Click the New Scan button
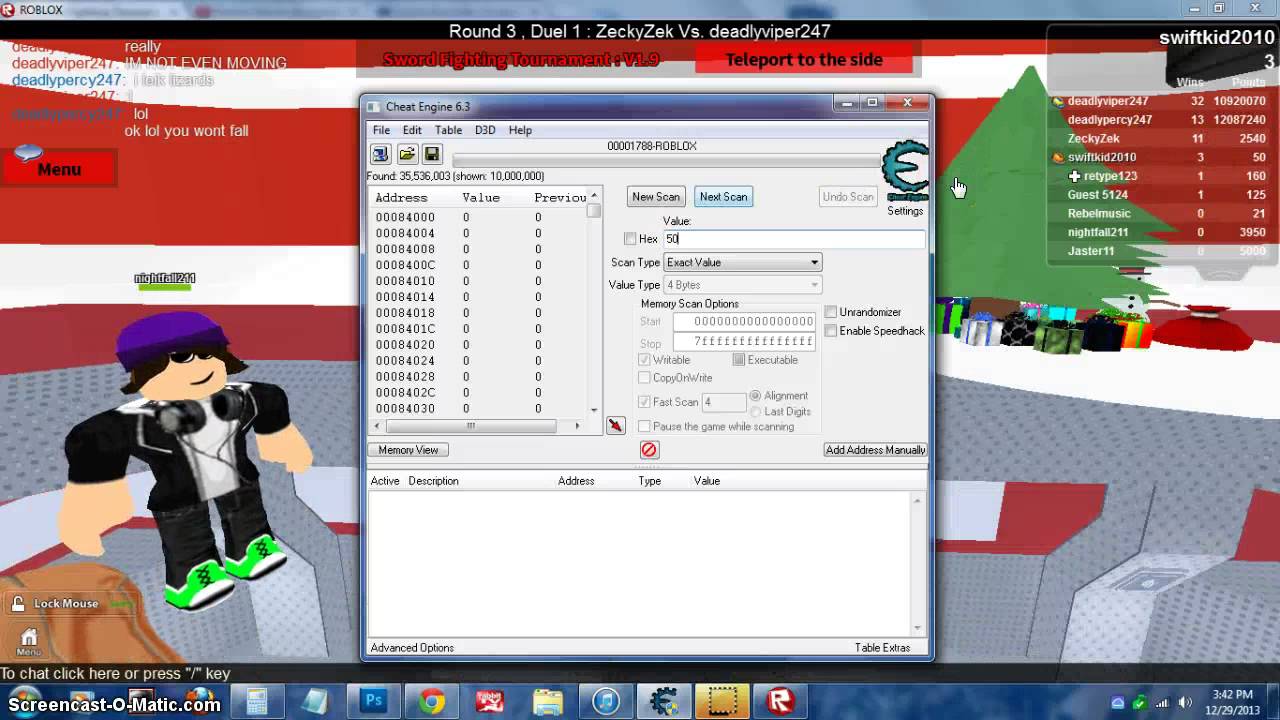Viewport: 1280px width, 720px height. (x=656, y=197)
